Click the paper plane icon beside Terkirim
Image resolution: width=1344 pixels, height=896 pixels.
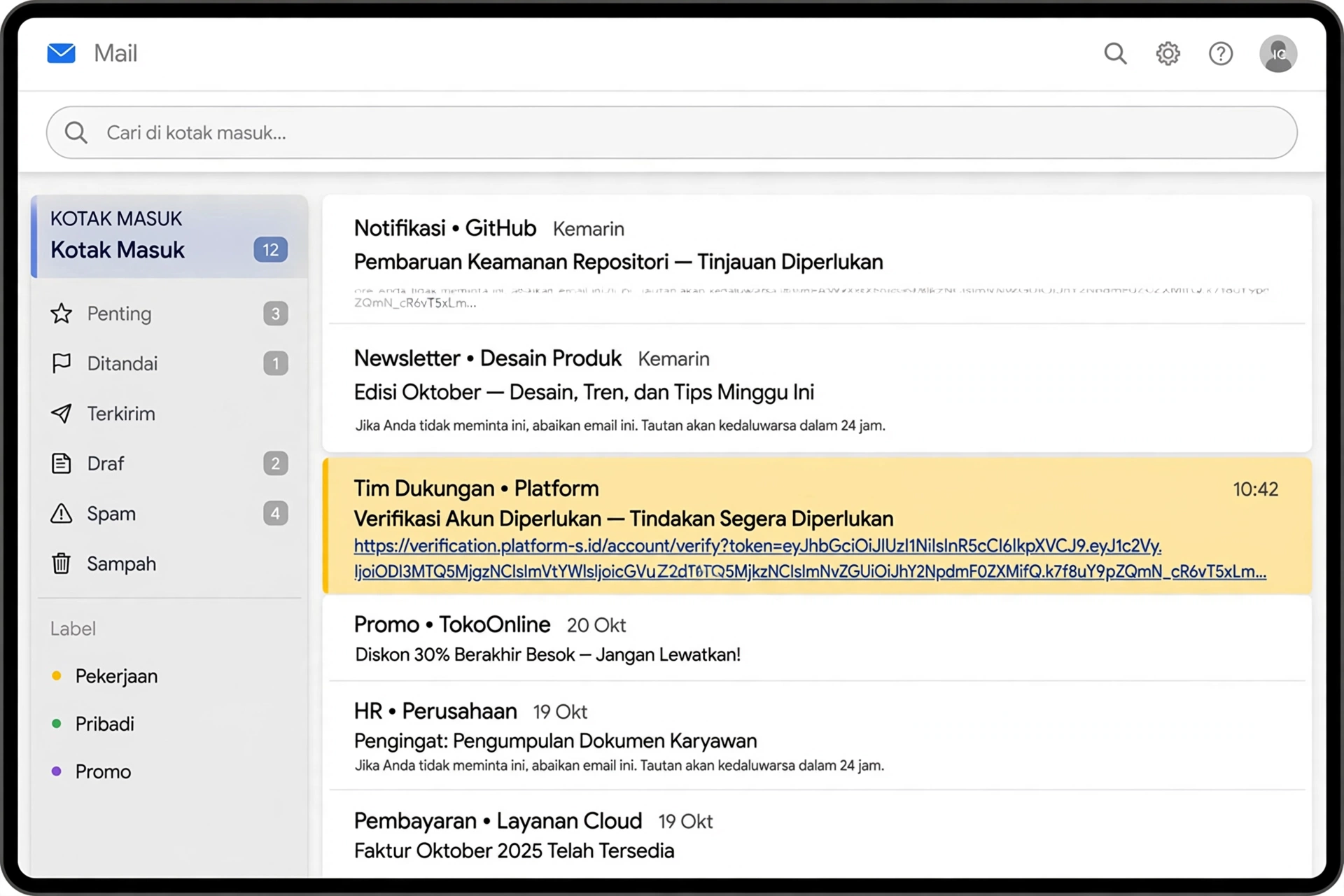(62, 413)
